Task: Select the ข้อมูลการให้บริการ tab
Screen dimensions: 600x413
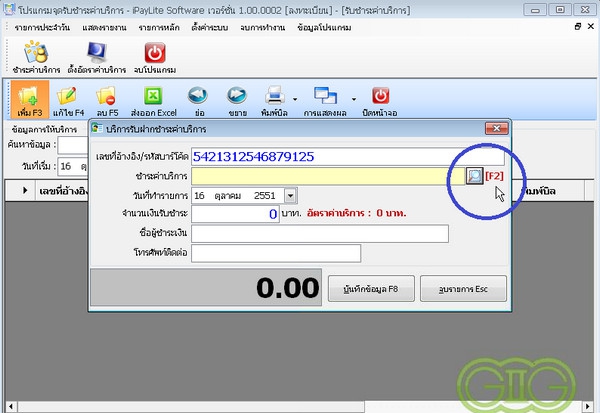Action: tap(44, 129)
